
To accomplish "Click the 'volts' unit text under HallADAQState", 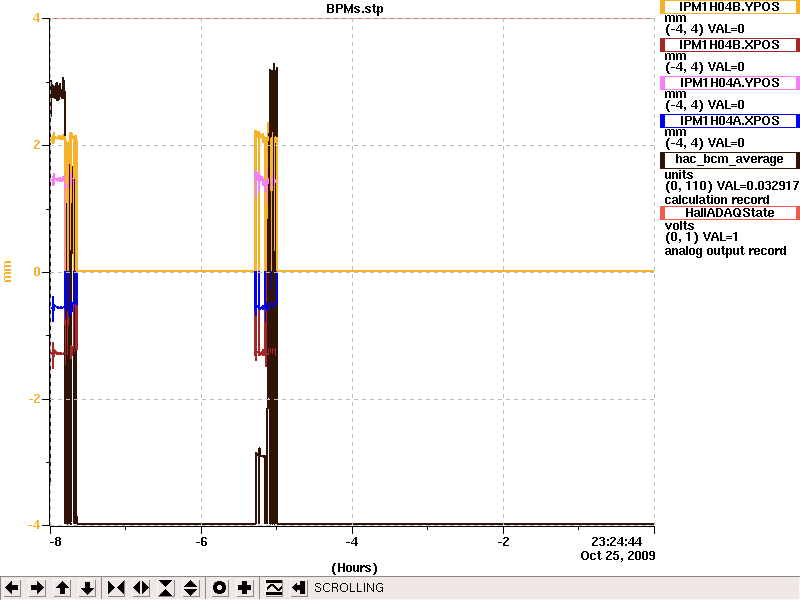I will click(x=679, y=226).
